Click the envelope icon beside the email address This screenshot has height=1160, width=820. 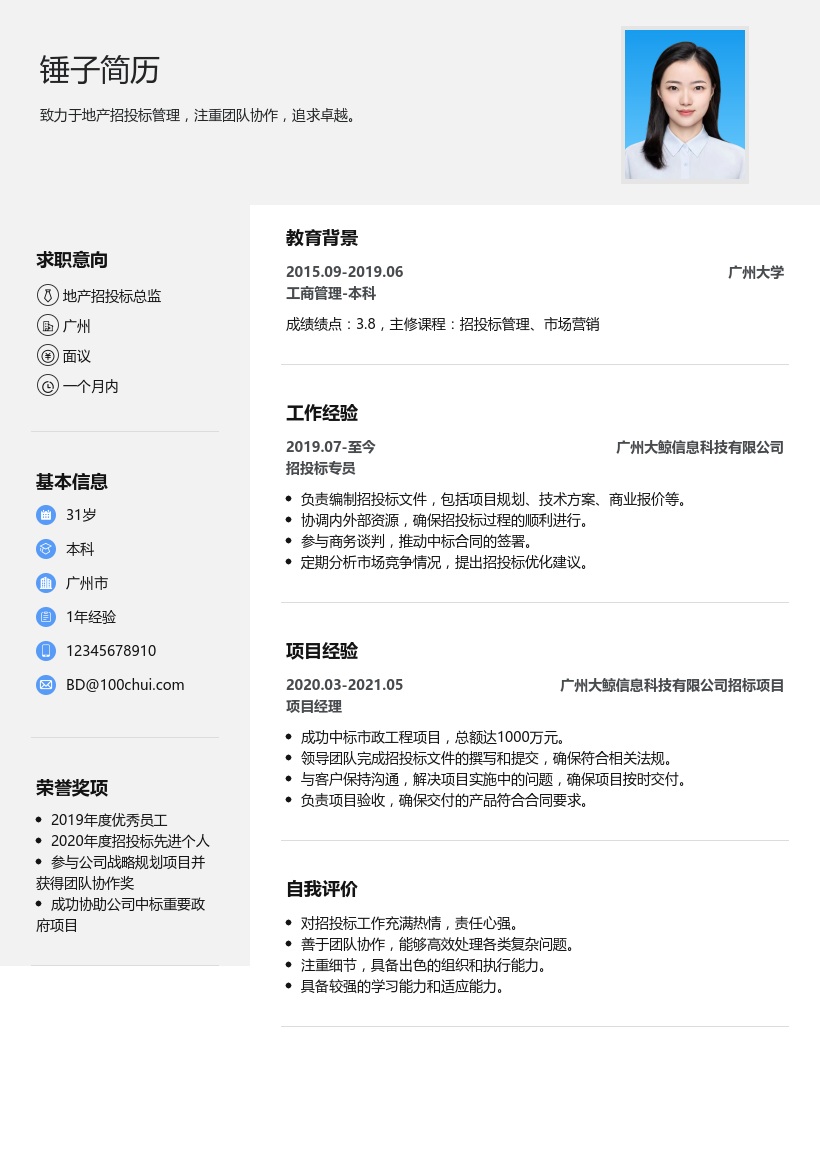pyautogui.click(x=46, y=685)
